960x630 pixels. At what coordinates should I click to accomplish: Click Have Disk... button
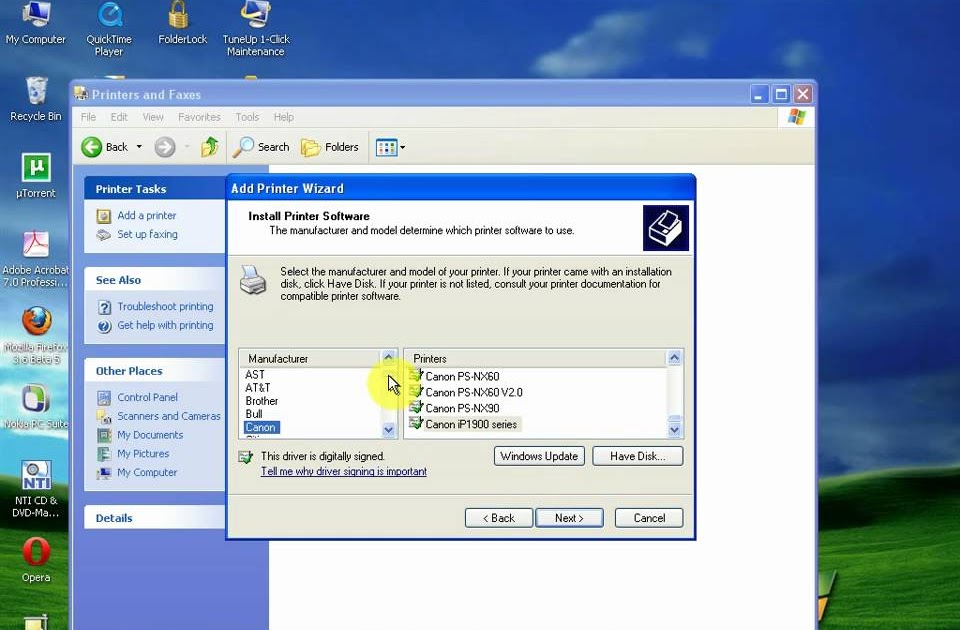637,456
